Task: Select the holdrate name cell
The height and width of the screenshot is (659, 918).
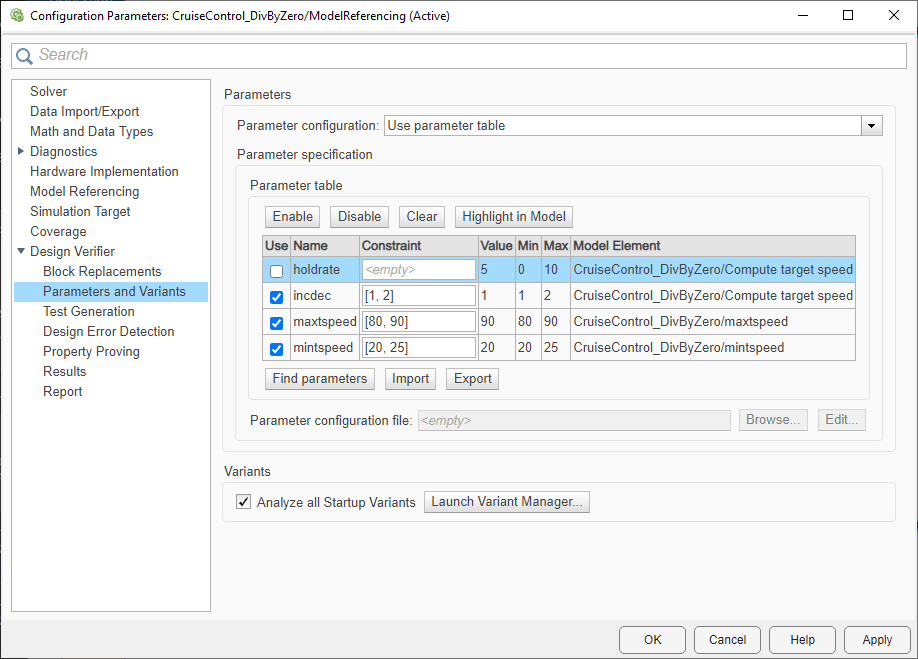Action: click(x=325, y=270)
